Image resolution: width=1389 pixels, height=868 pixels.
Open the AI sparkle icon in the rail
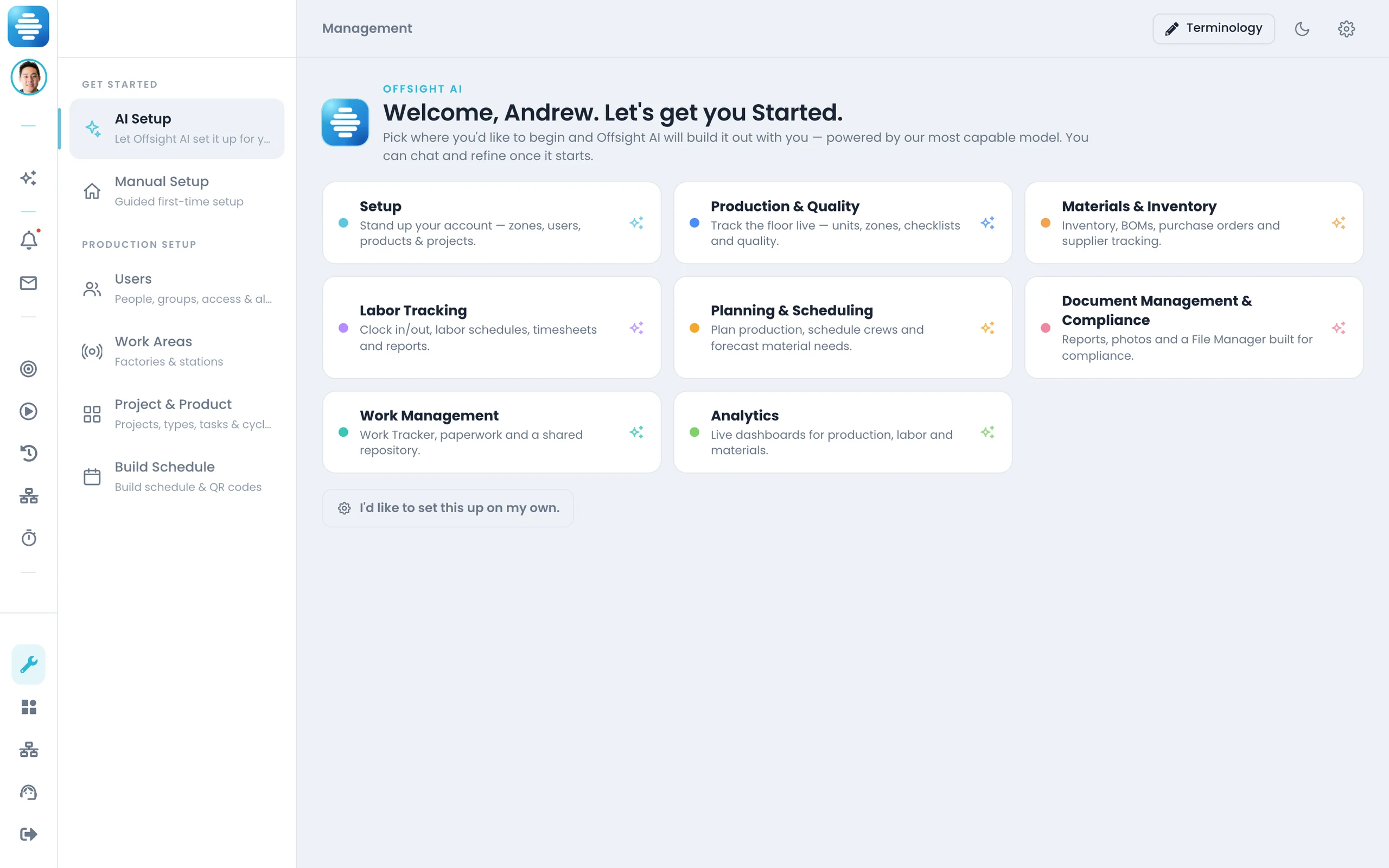point(29,178)
